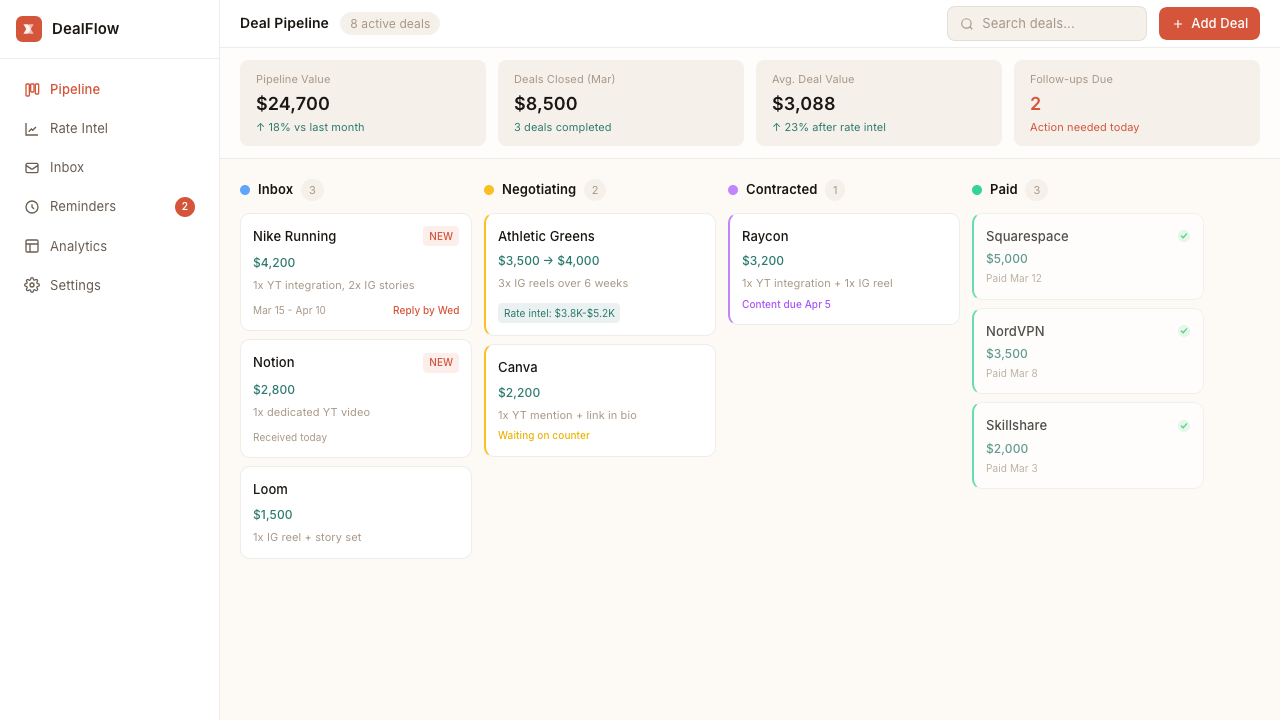Click the 18% vs last month text
Screen dimensions: 1280x720
tap(310, 127)
